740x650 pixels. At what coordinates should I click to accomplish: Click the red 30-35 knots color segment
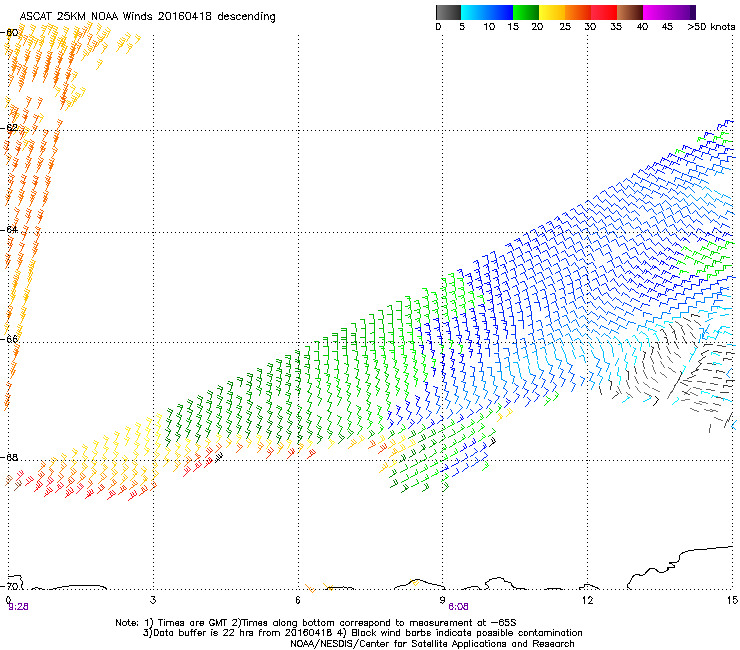[604, 12]
